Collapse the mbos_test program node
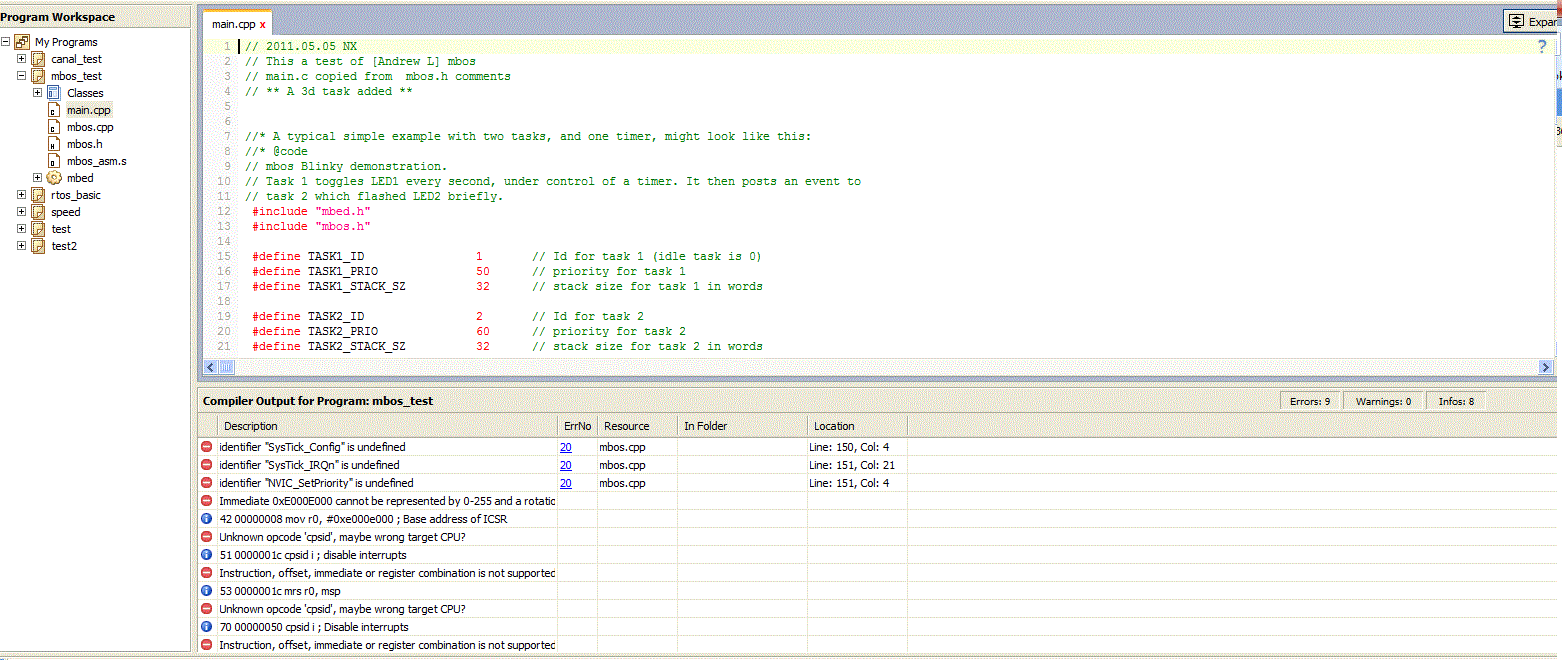 click(21, 76)
